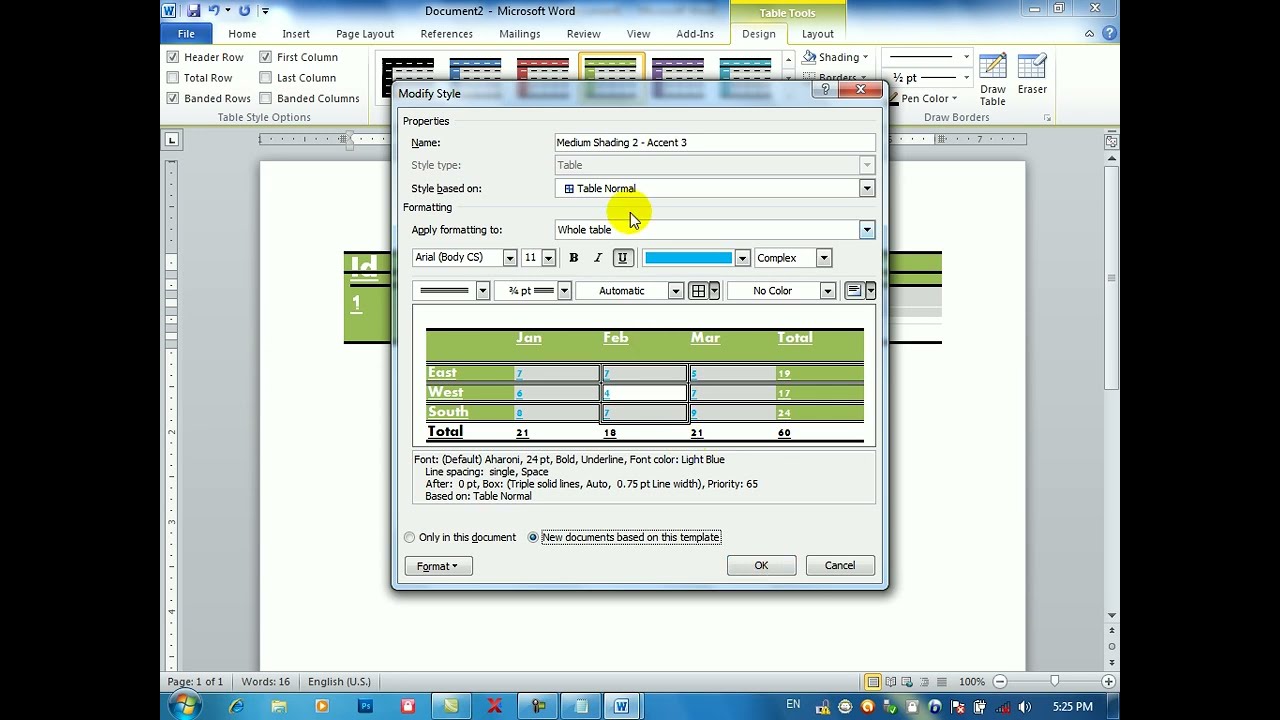
Task: Switch to the Page Layout tab
Action: 365,34
